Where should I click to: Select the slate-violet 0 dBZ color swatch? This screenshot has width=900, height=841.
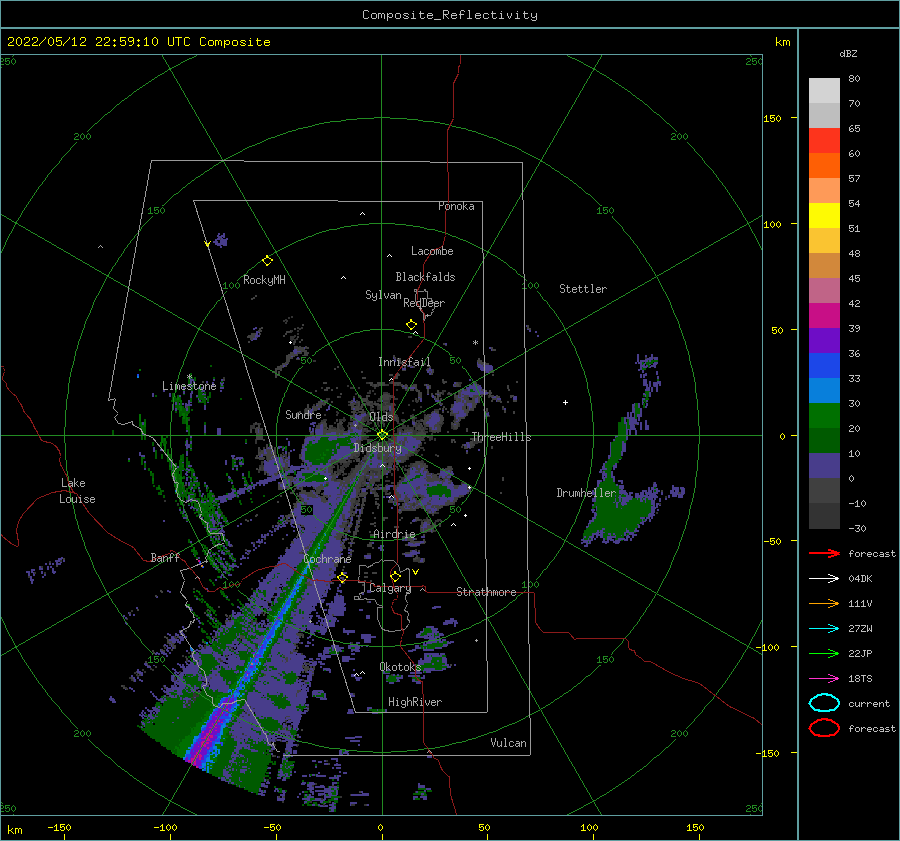tap(824, 466)
